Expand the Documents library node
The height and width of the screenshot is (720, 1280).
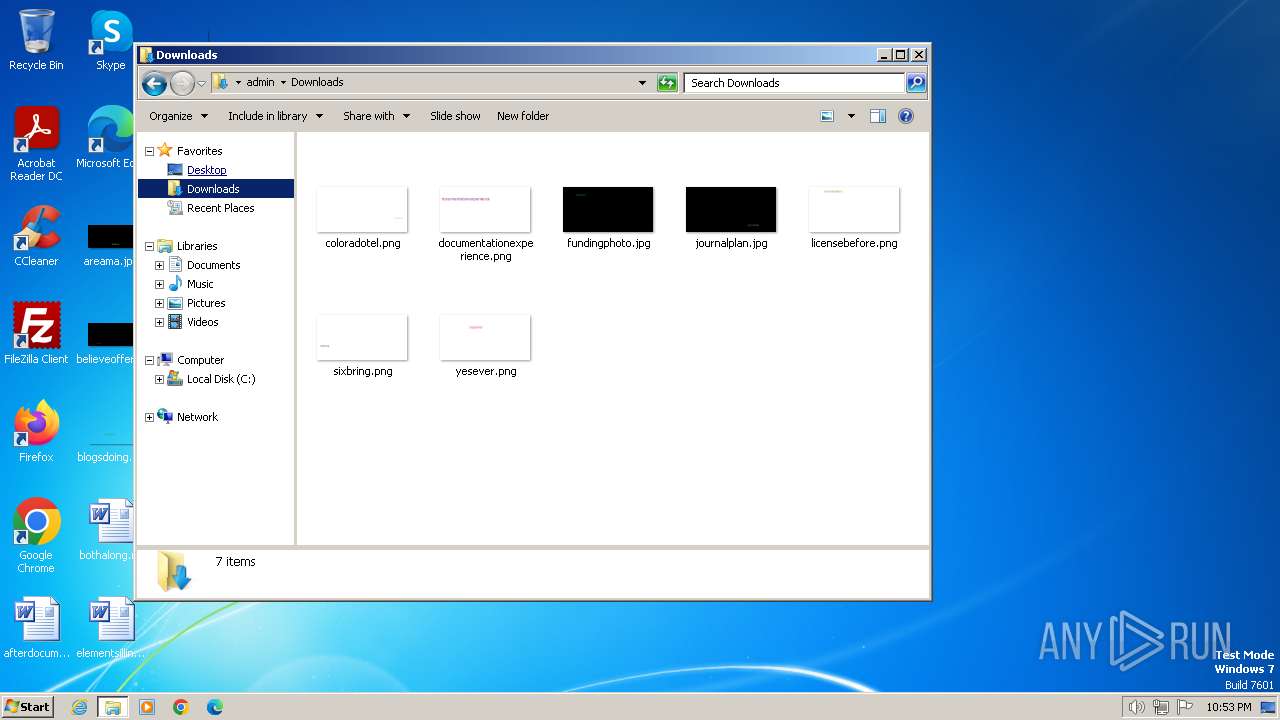pos(159,265)
